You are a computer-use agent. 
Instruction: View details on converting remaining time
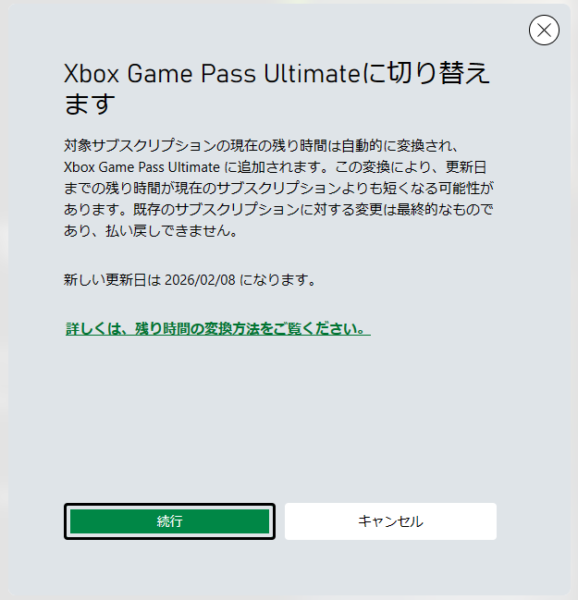tap(218, 329)
